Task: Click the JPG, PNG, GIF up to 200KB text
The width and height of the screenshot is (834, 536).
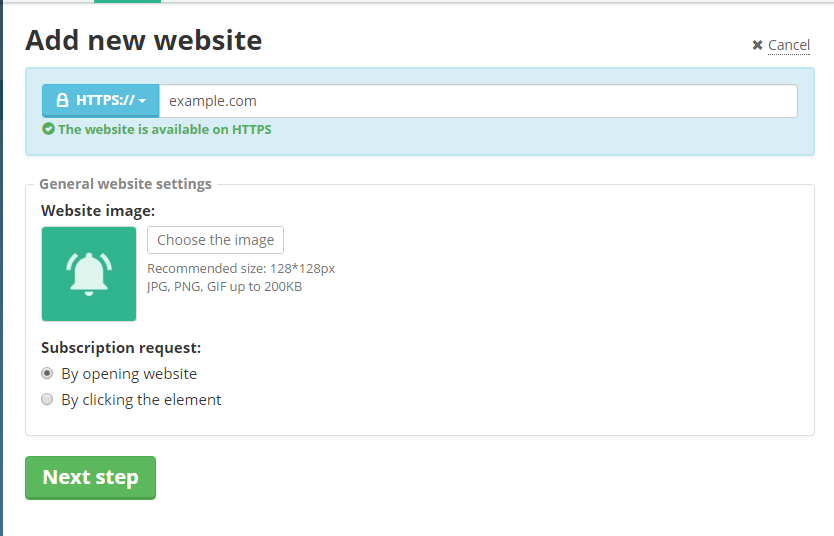Action: click(224, 287)
